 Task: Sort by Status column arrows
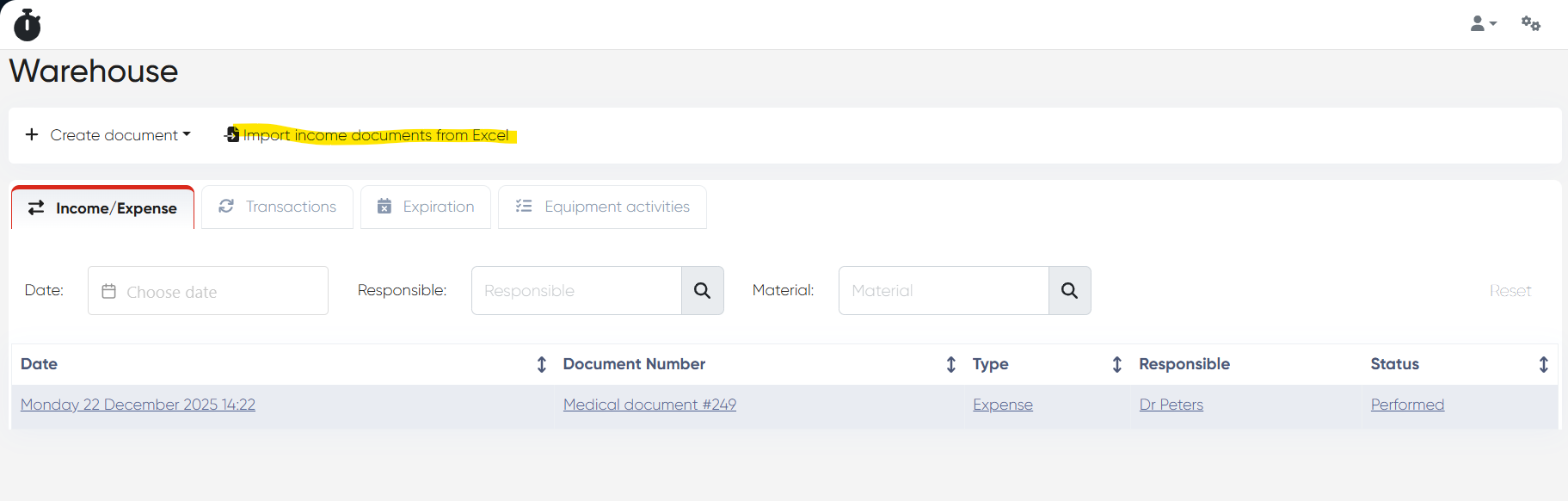pos(1543,364)
